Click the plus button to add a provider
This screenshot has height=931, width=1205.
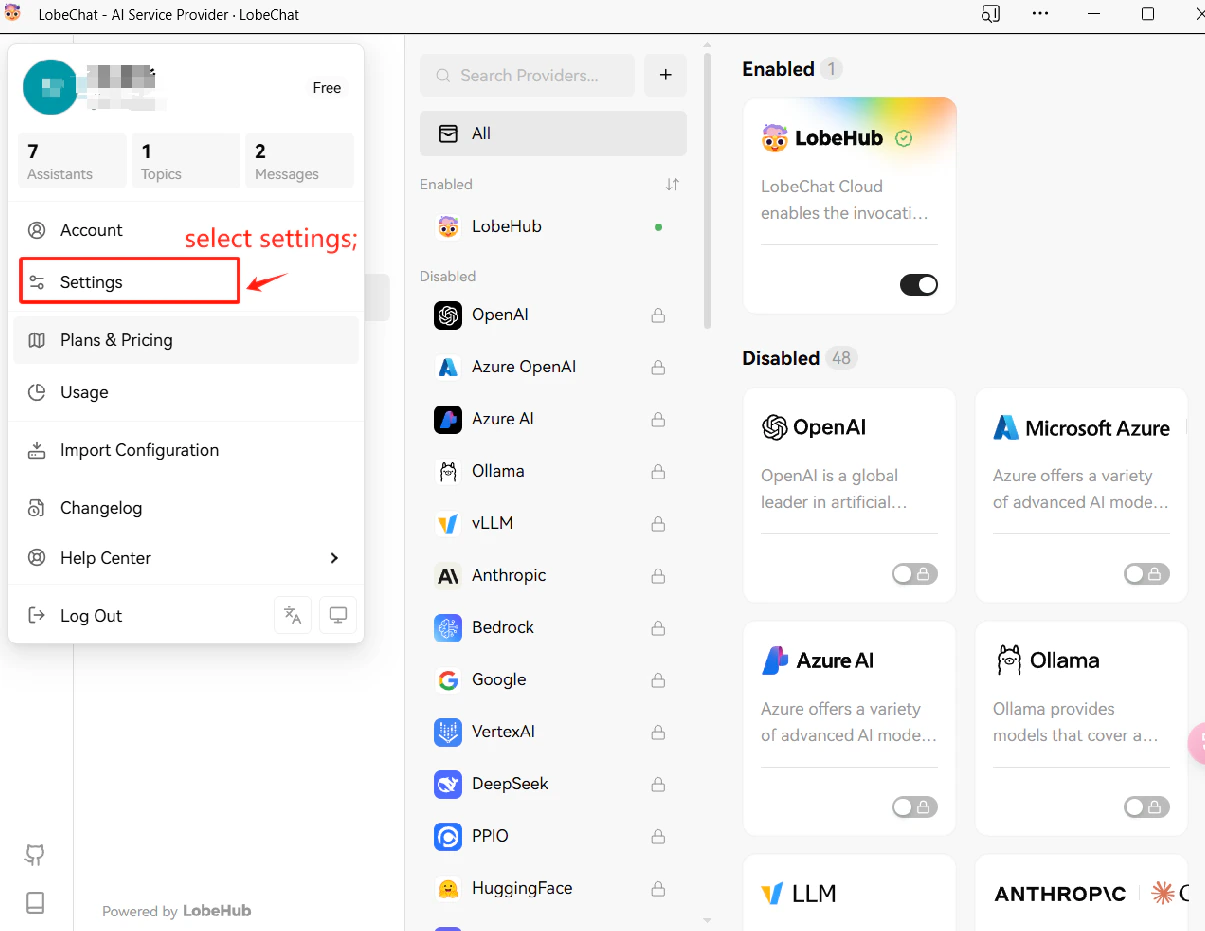[665, 75]
